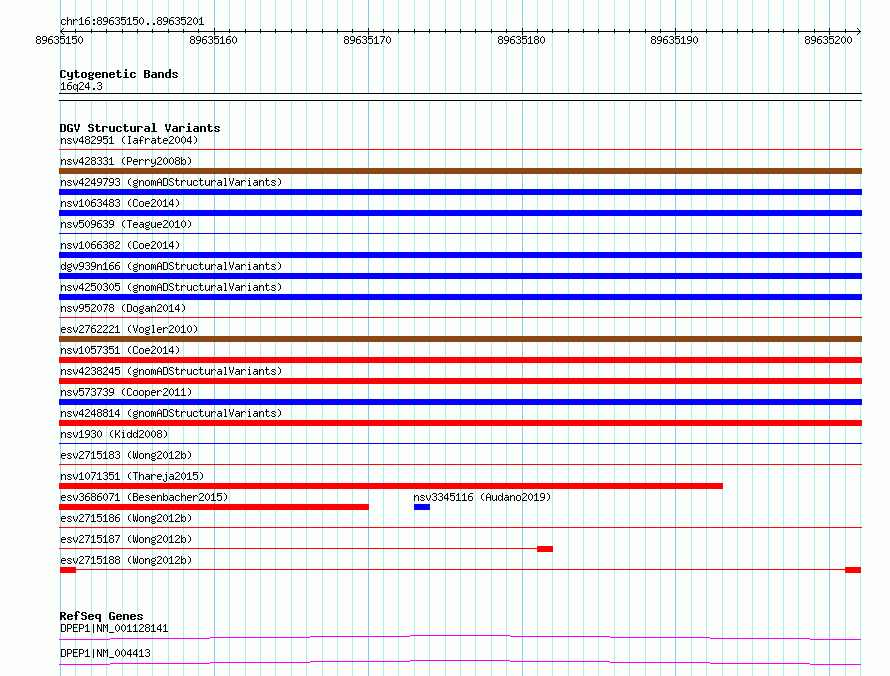The image size is (890, 676).
Task: Select the nsv4248814 (gnomADStructuralVariants) label
Action: click(x=171, y=413)
